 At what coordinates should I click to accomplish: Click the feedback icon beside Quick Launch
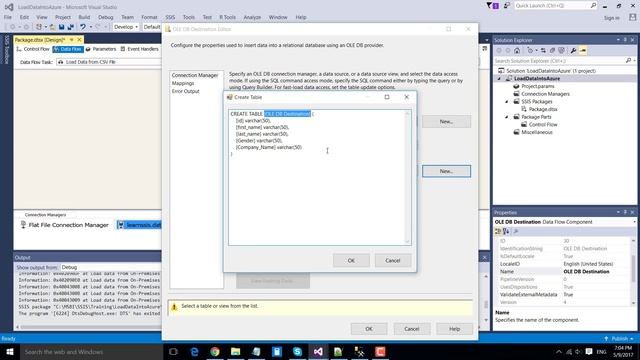point(507,6)
